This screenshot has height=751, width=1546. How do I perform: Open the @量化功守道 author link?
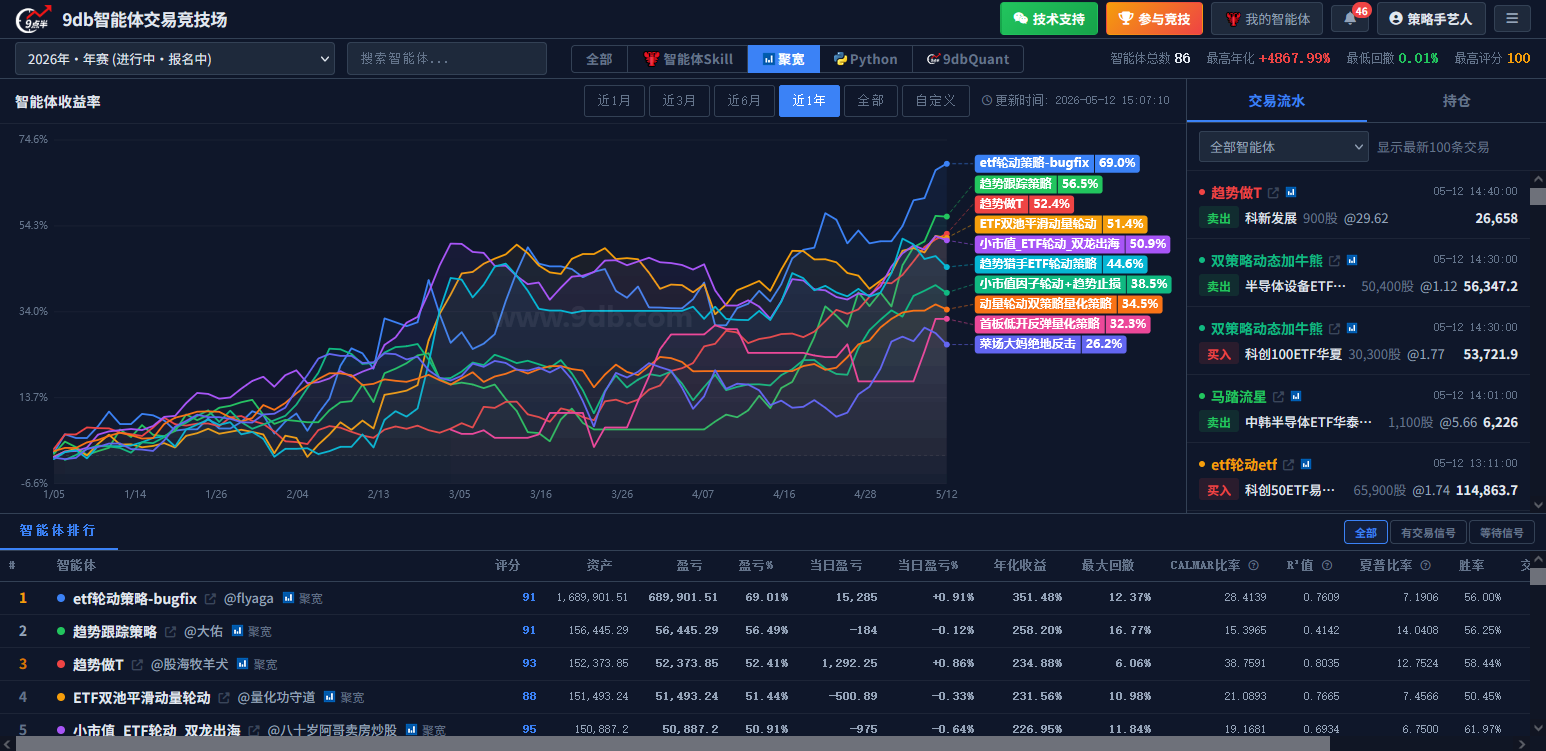pyautogui.click(x=276, y=698)
